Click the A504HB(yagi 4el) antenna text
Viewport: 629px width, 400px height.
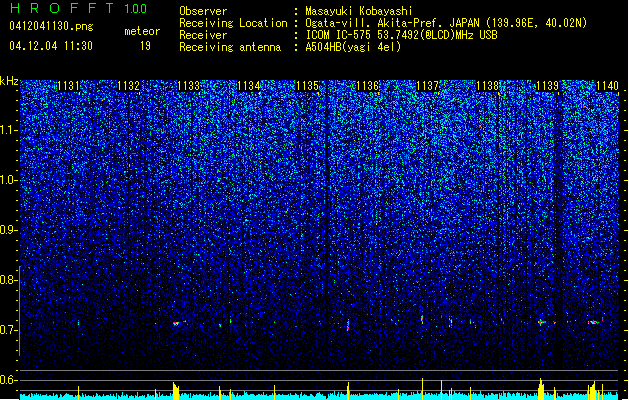353,47
